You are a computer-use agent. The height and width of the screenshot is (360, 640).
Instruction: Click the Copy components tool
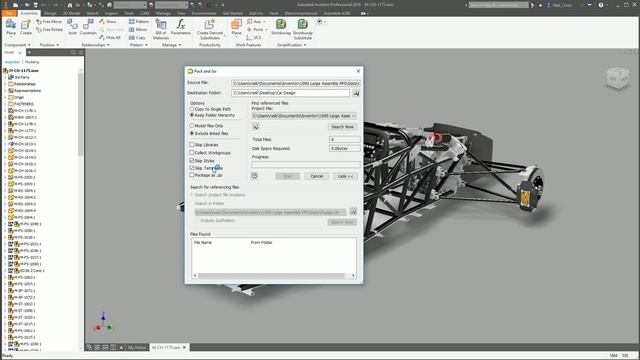coord(137,38)
